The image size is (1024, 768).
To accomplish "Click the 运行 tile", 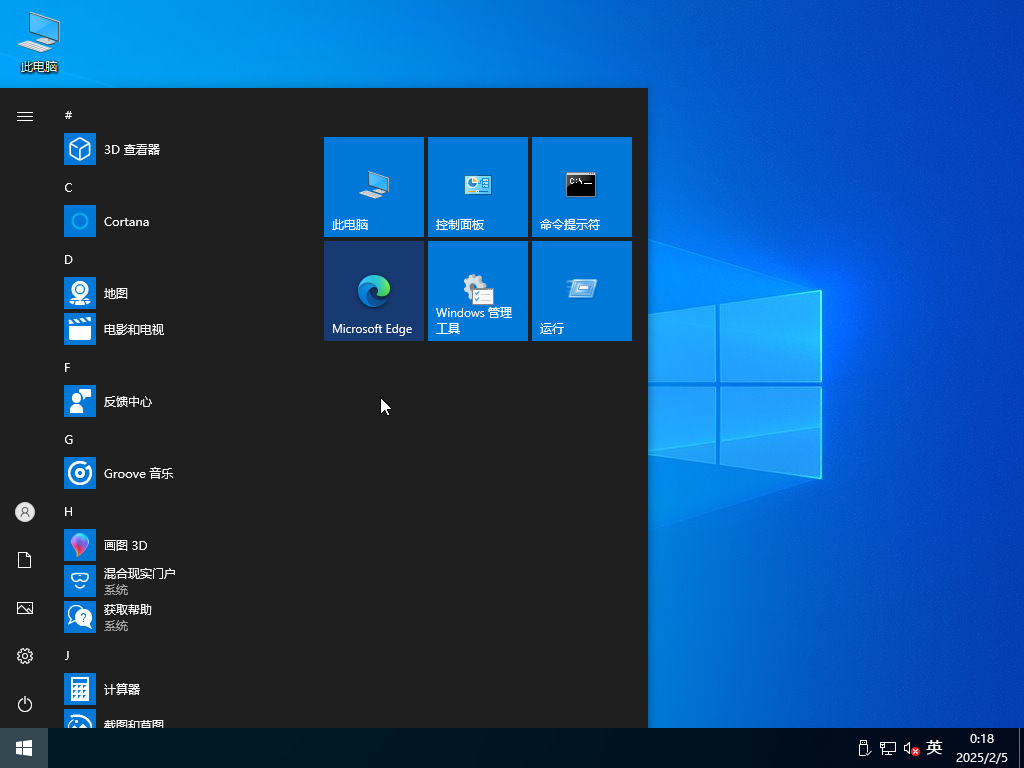I will (x=581, y=291).
